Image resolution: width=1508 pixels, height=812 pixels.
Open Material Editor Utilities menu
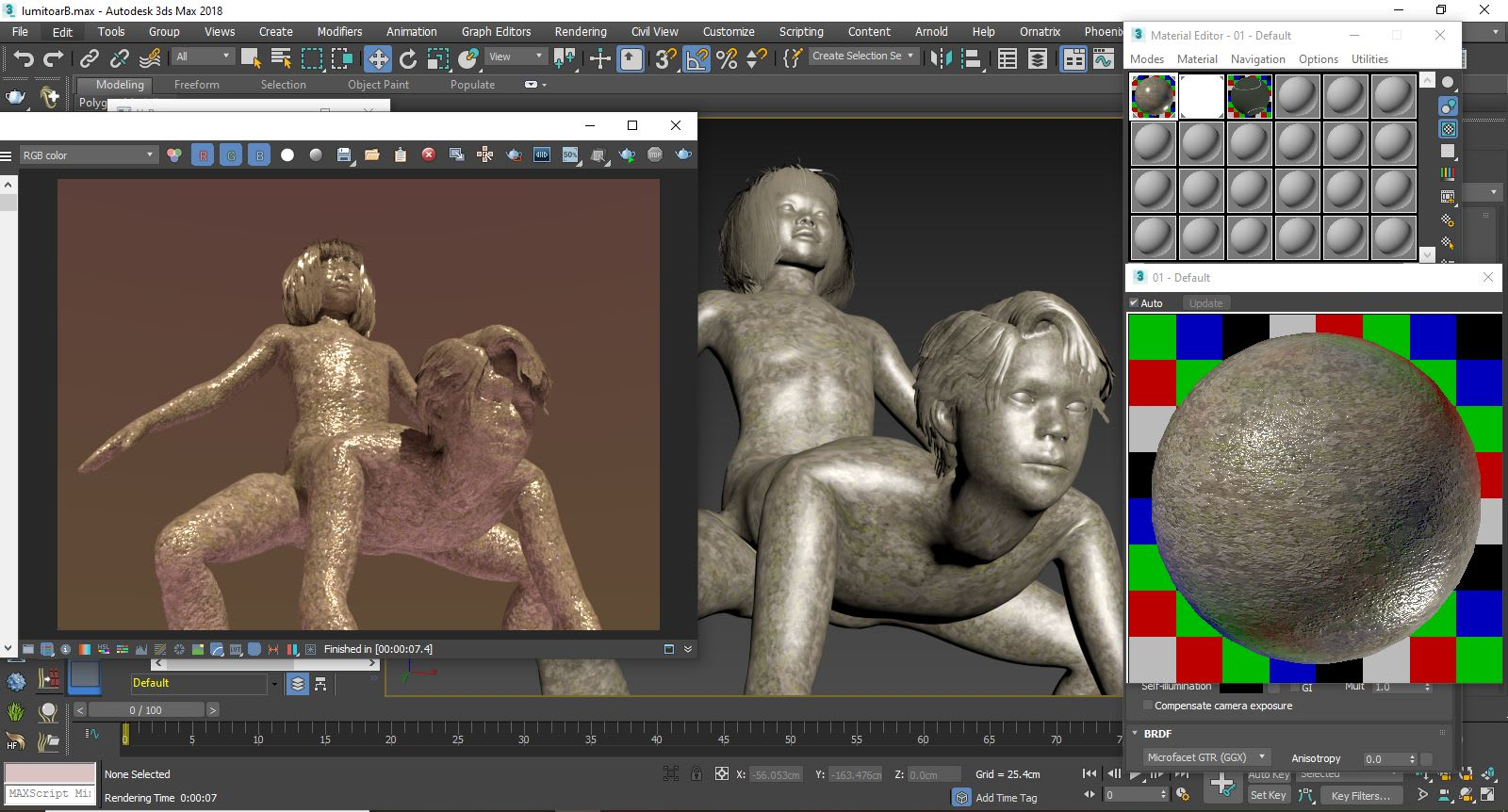pyautogui.click(x=1369, y=59)
